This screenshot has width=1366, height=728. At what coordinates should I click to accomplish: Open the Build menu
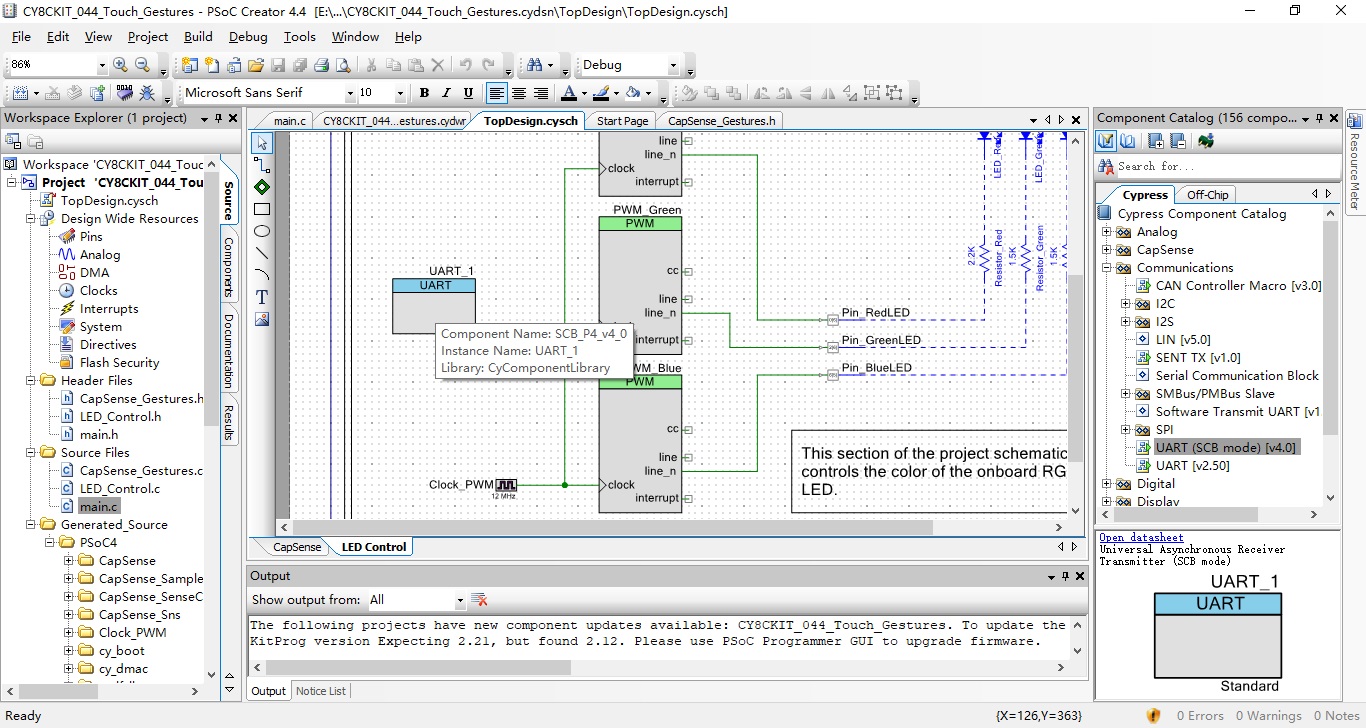pyautogui.click(x=198, y=37)
